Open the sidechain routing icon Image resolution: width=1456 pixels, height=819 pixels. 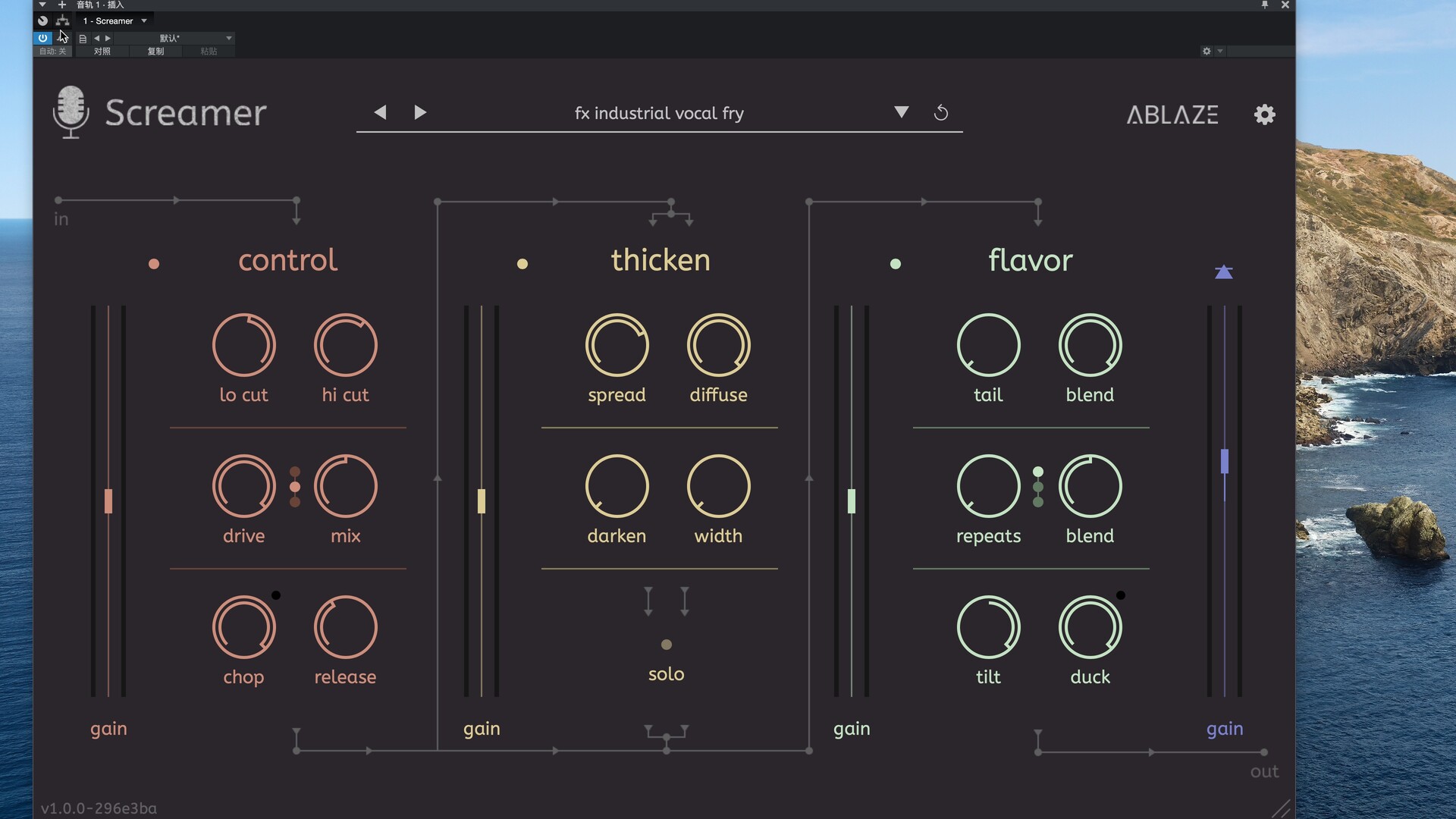click(x=62, y=20)
